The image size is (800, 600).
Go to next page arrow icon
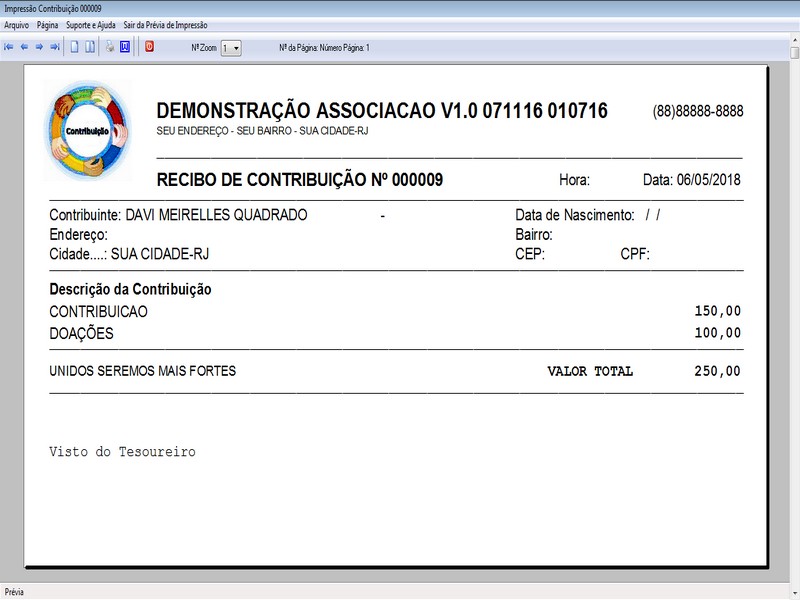(39, 47)
